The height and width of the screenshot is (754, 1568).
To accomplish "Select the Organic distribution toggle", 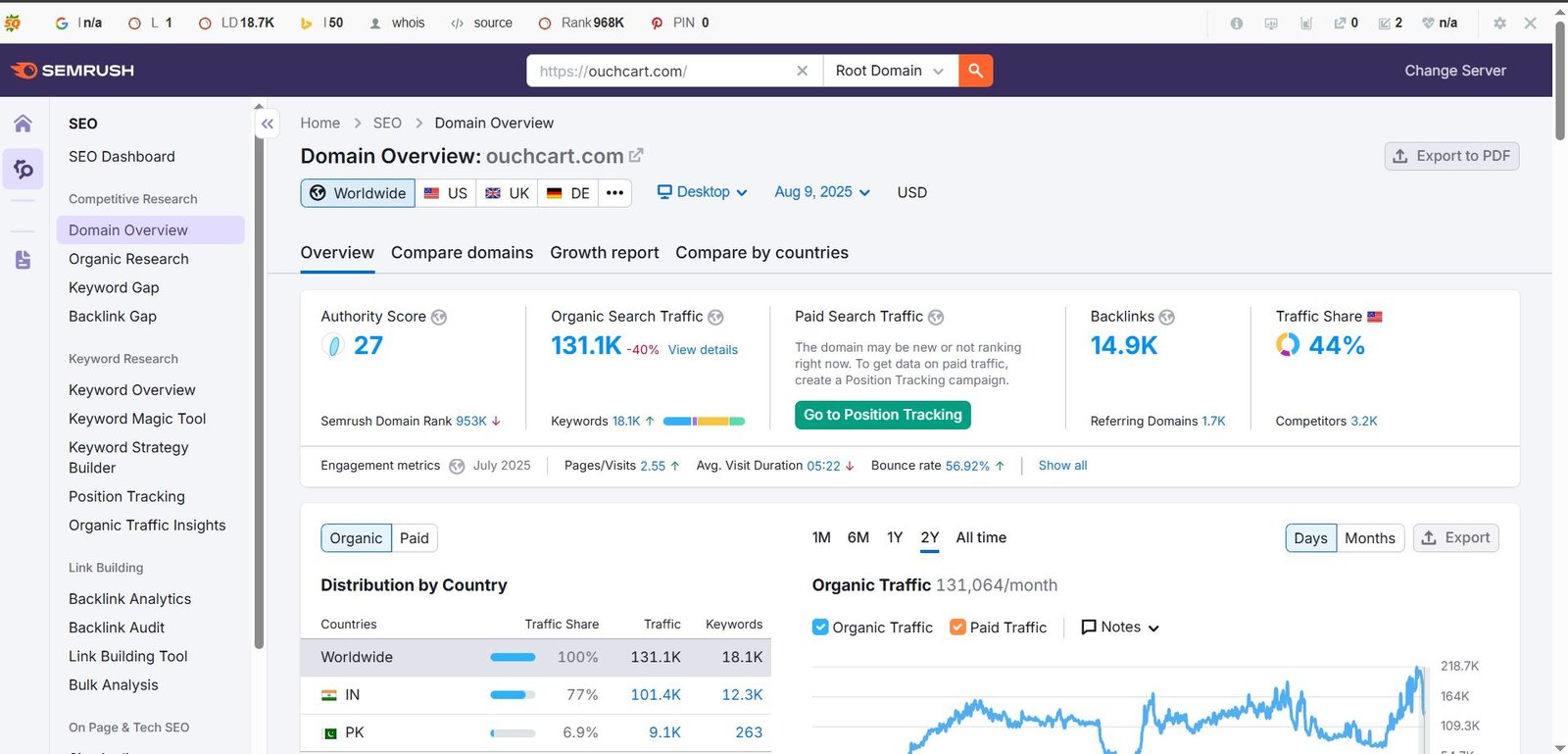I will (x=356, y=538).
